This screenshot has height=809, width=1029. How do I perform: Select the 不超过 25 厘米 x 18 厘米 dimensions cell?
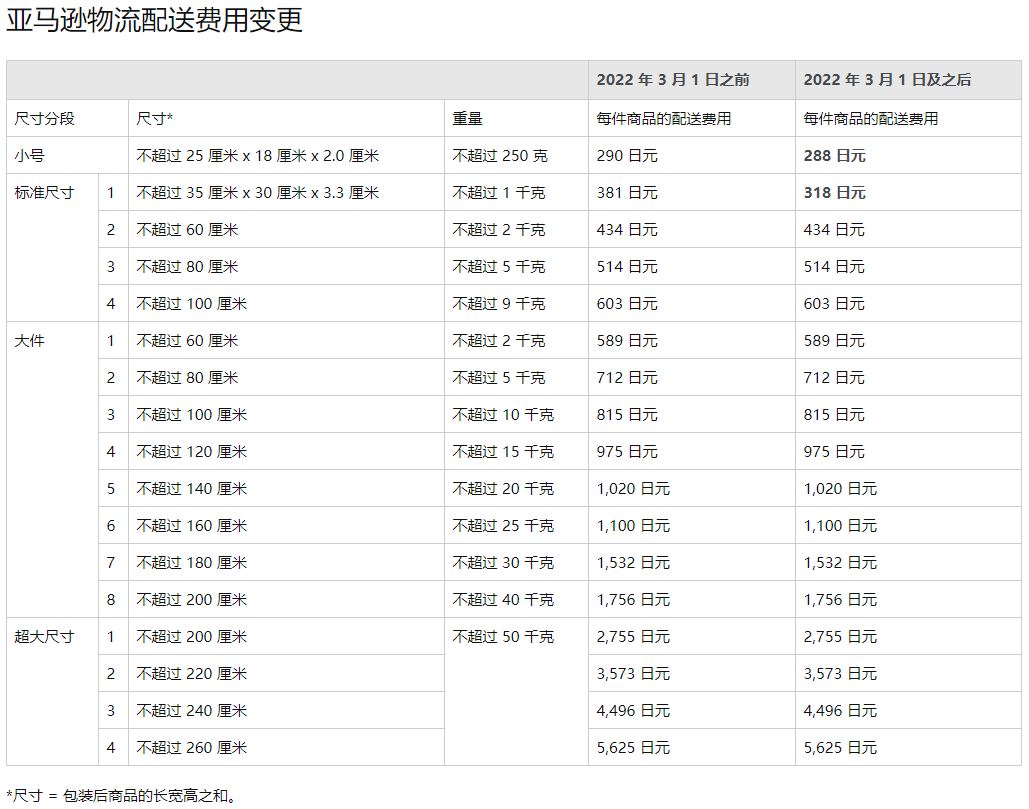[x=258, y=156]
